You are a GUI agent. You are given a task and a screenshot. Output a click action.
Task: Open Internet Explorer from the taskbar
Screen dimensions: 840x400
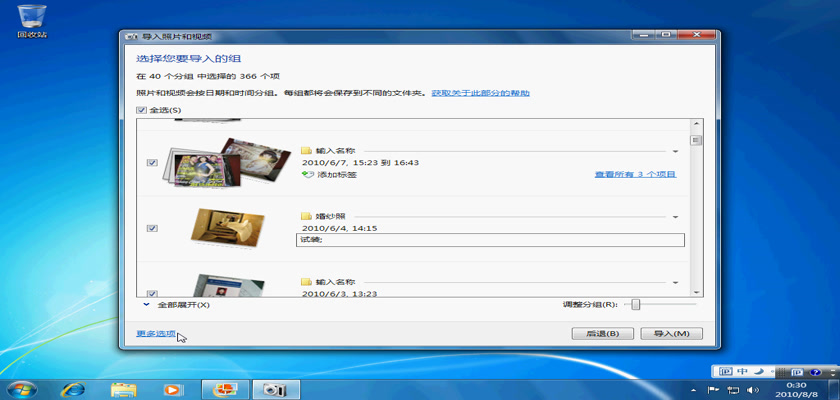click(72, 388)
